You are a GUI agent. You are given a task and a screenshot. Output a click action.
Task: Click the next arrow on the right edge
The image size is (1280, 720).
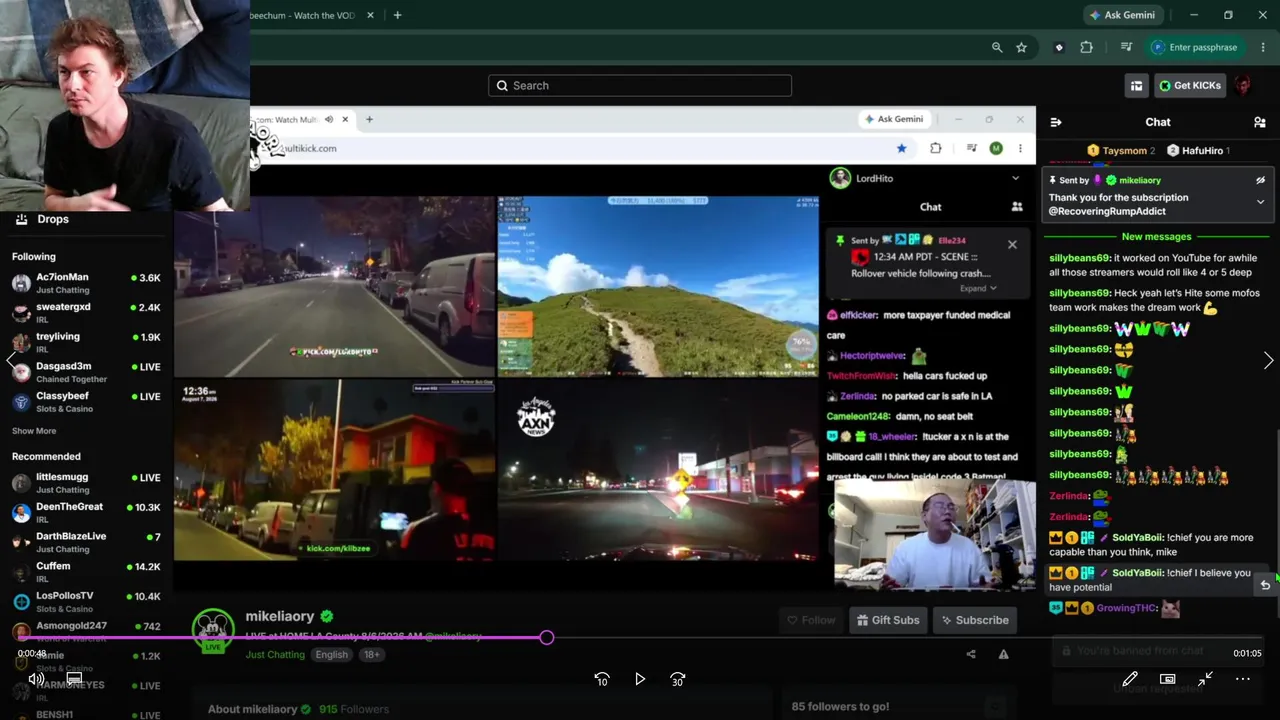[x=1268, y=361]
